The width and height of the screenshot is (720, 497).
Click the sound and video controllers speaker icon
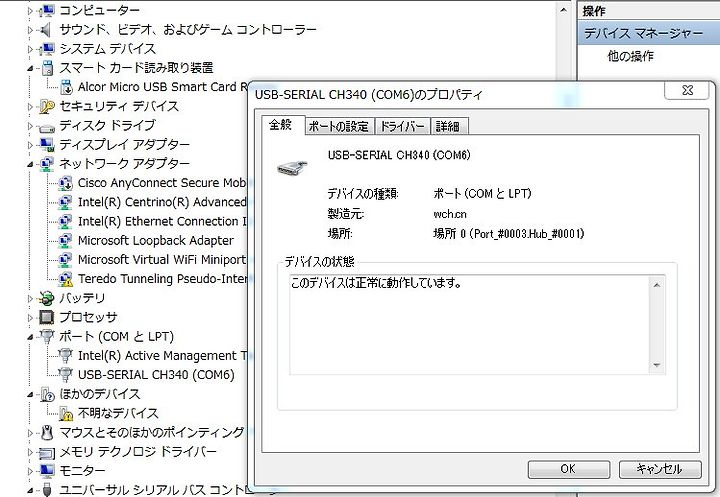[x=45, y=30]
